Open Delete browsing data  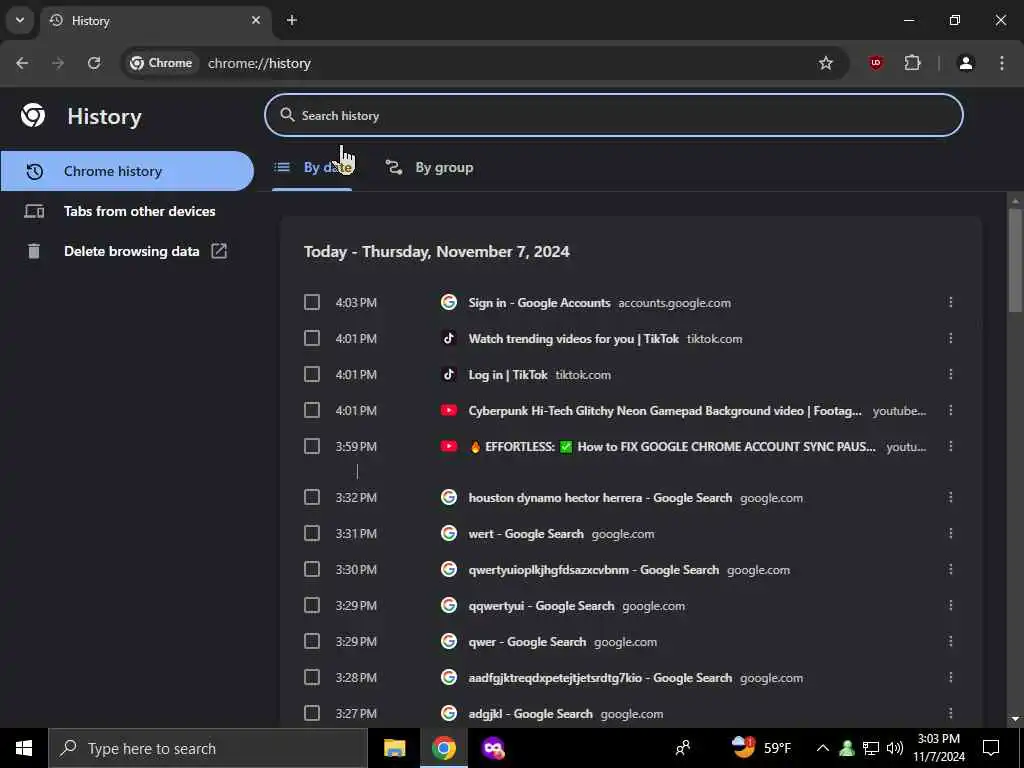click(x=127, y=251)
